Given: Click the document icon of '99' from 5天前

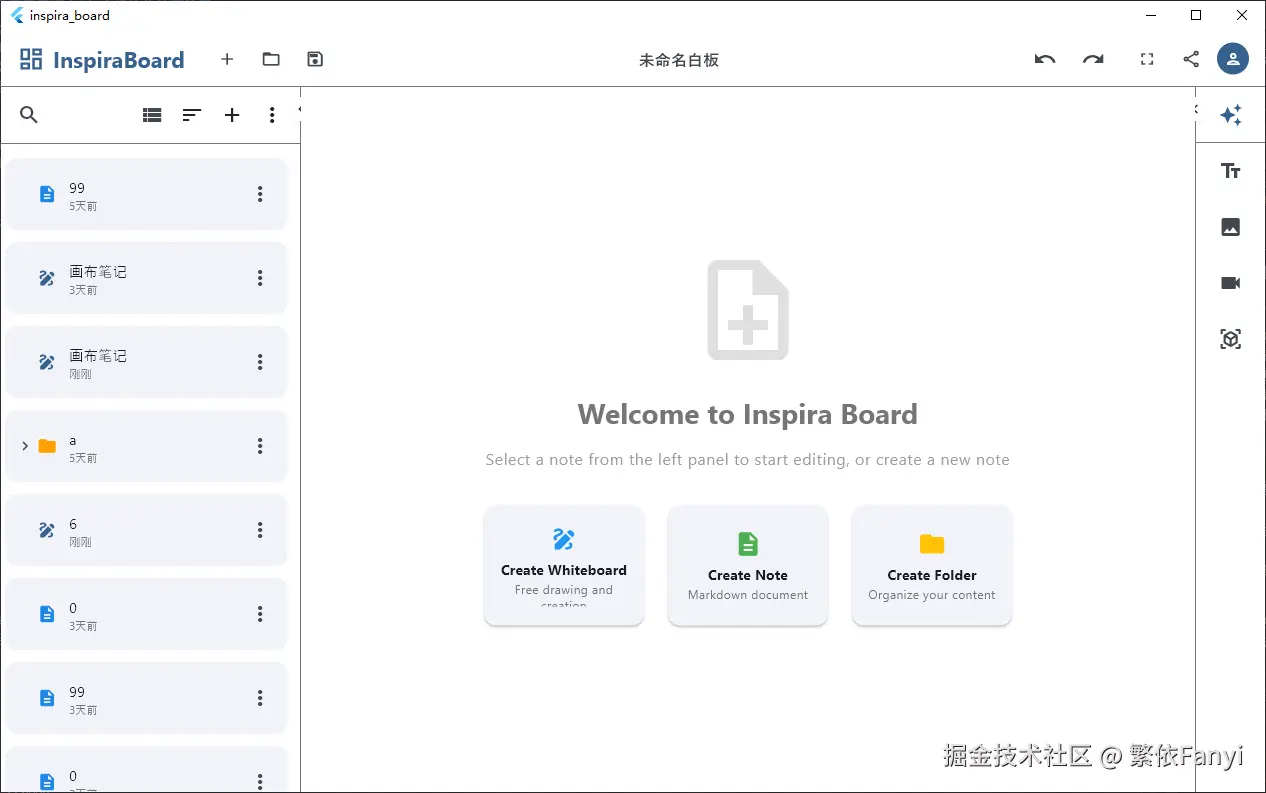Looking at the screenshot, I should point(47,194).
